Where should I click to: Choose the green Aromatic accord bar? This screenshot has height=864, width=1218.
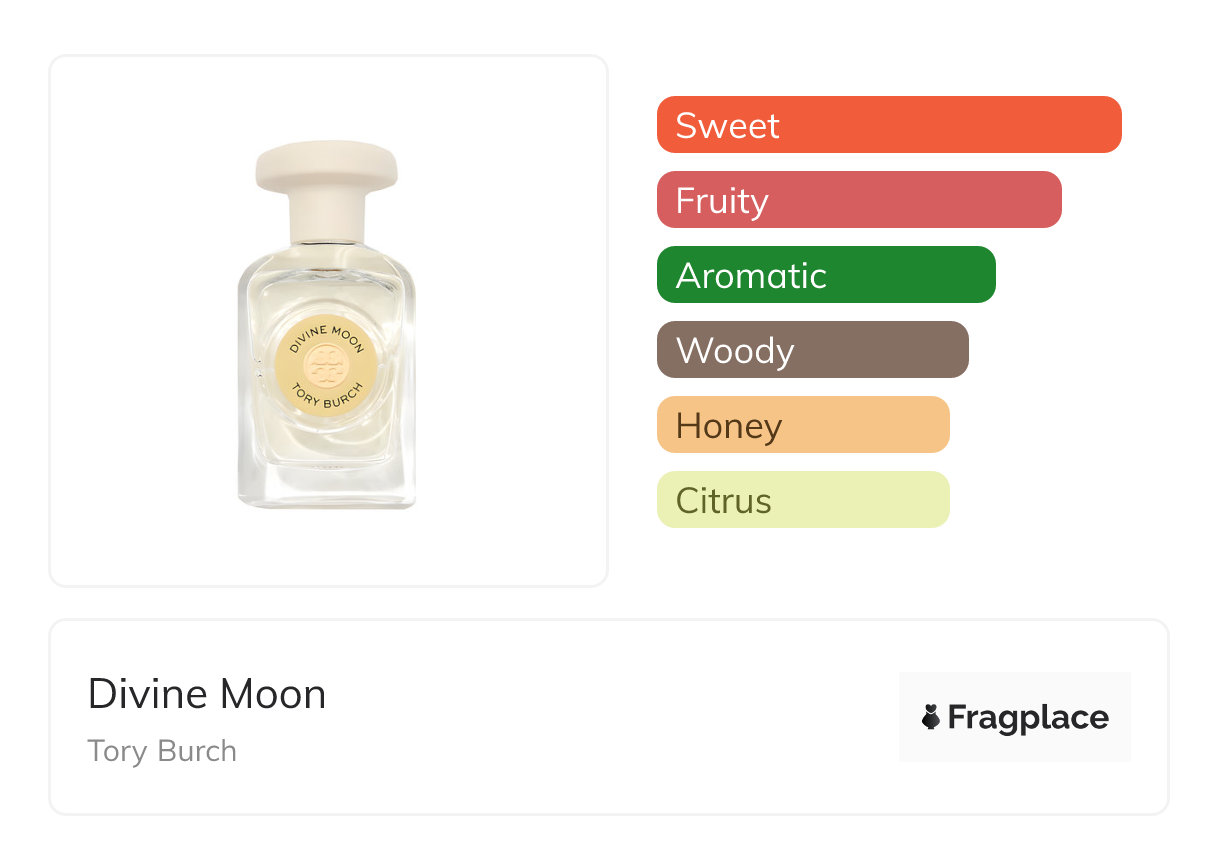coord(826,275)
